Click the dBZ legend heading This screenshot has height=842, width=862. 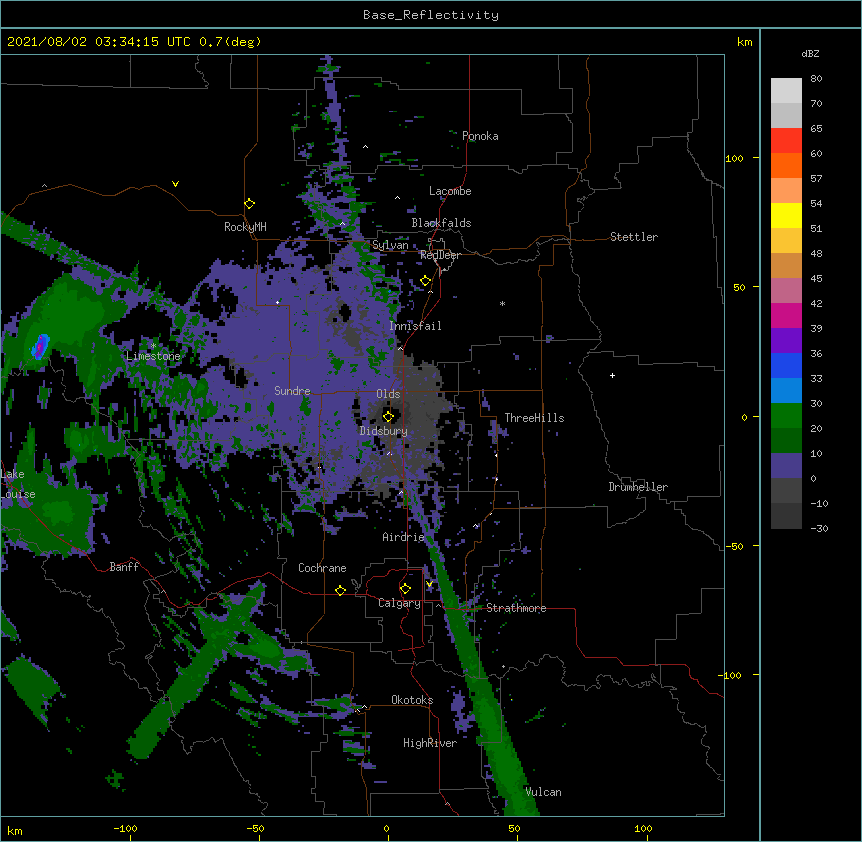pos(810,53)
